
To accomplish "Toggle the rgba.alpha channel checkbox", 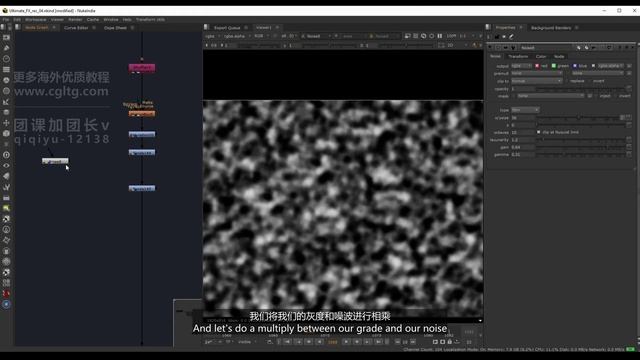I will 593,66.
